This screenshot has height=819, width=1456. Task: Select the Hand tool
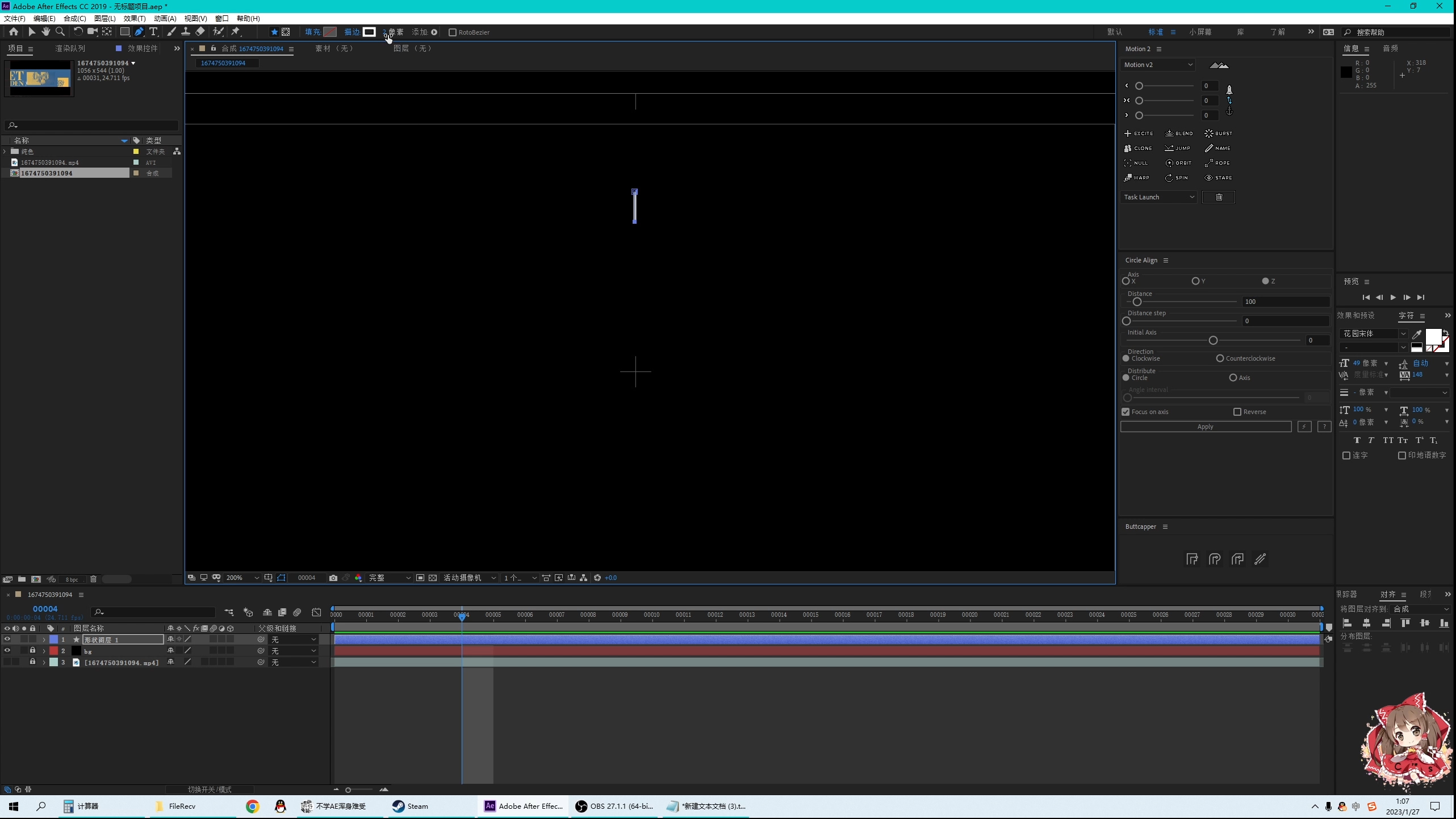click(x=46, y=32)
